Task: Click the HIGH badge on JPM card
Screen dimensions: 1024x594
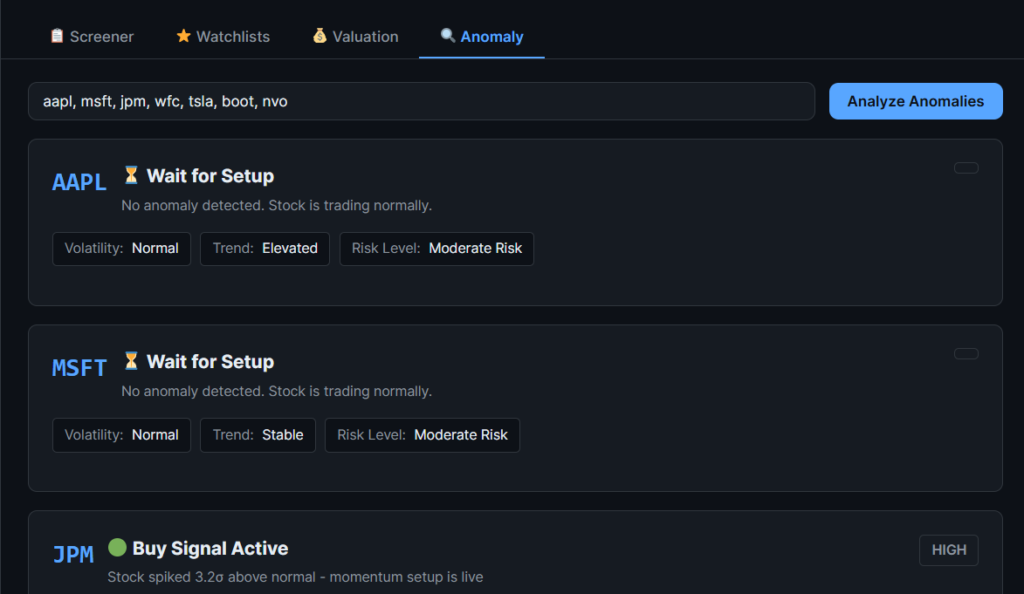Action: 949,550
